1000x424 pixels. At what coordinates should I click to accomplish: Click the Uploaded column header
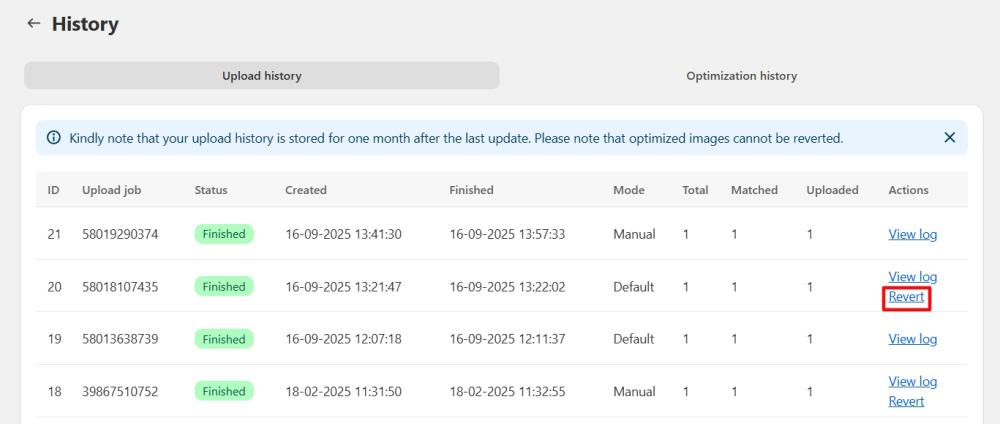pyautogui.click(x=832, y=190)
